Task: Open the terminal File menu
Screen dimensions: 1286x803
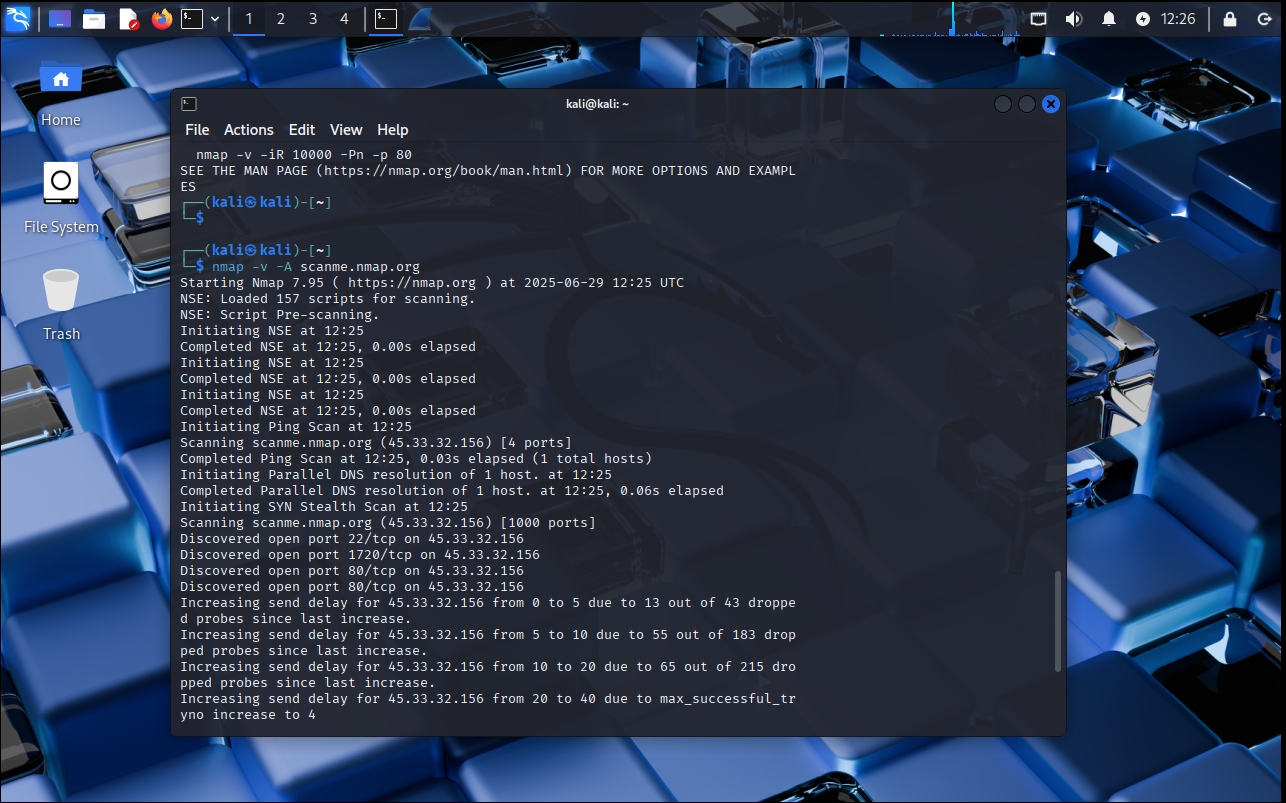Action: click(x=197, y=130)
